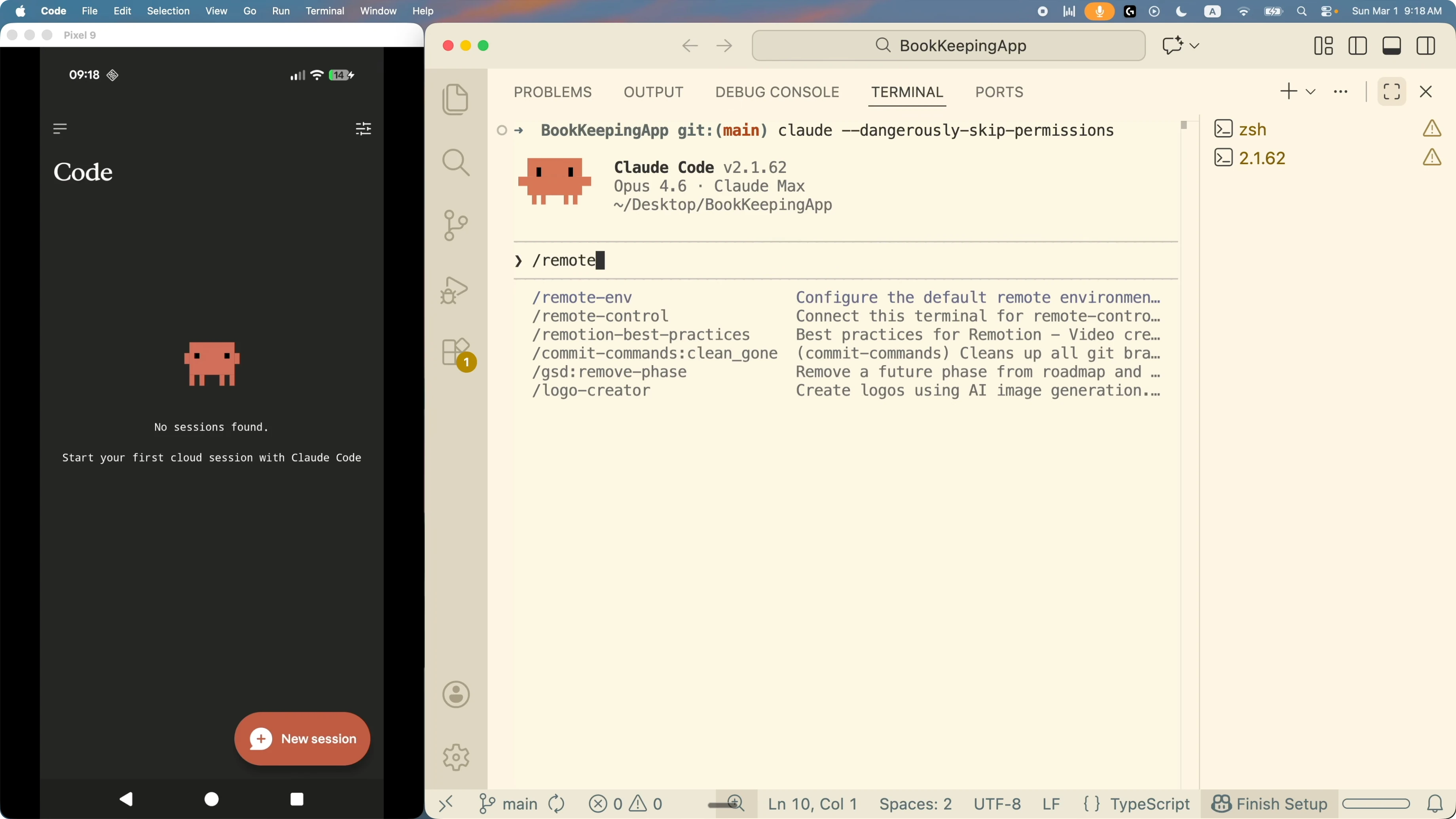Screen dimensions: 1456x819
Task: Open the Explorer files icon in activity bar
Action: coord(455,99)
